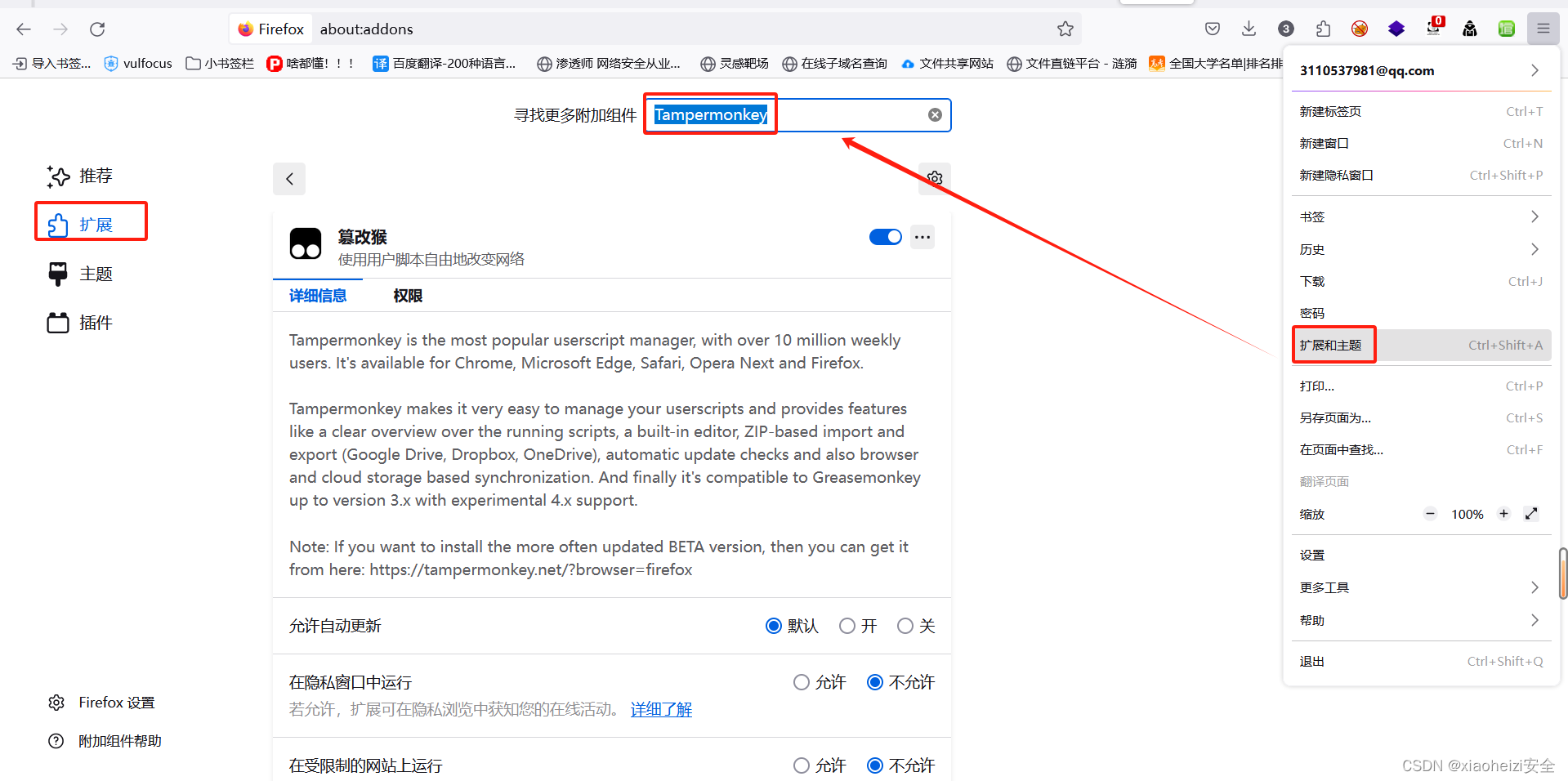Expand the History submenu
Screen dimensions: 1568x781
1421,249
